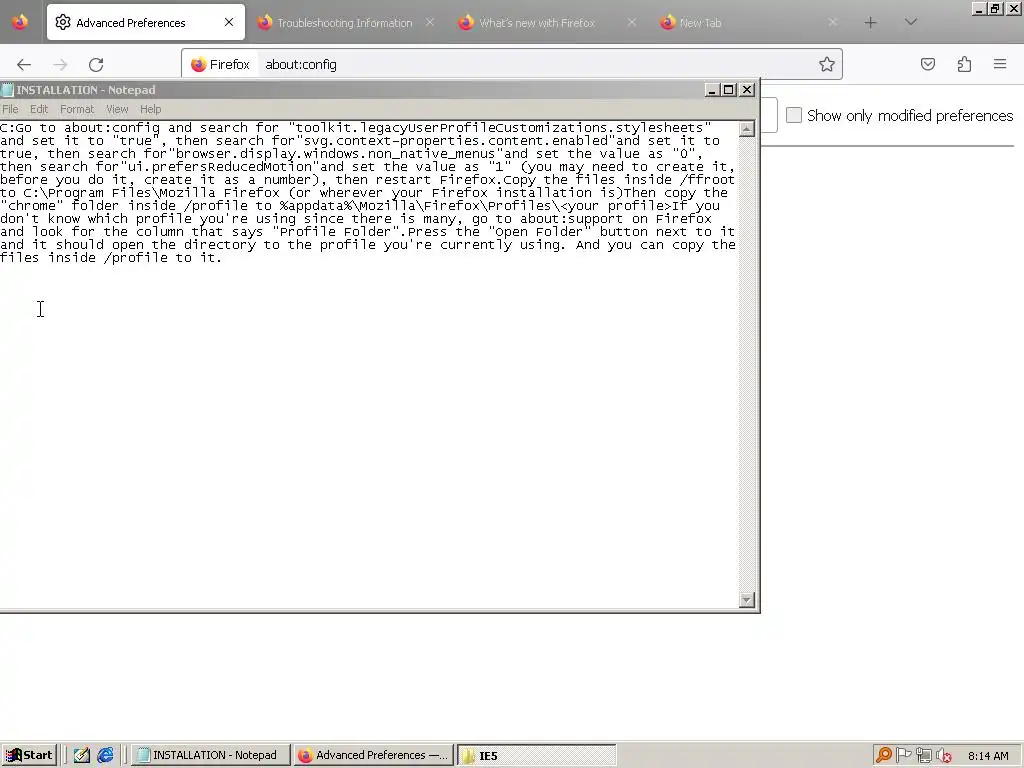
Task: Click the Notepad title bar document icon
Action: pos(7,90)
